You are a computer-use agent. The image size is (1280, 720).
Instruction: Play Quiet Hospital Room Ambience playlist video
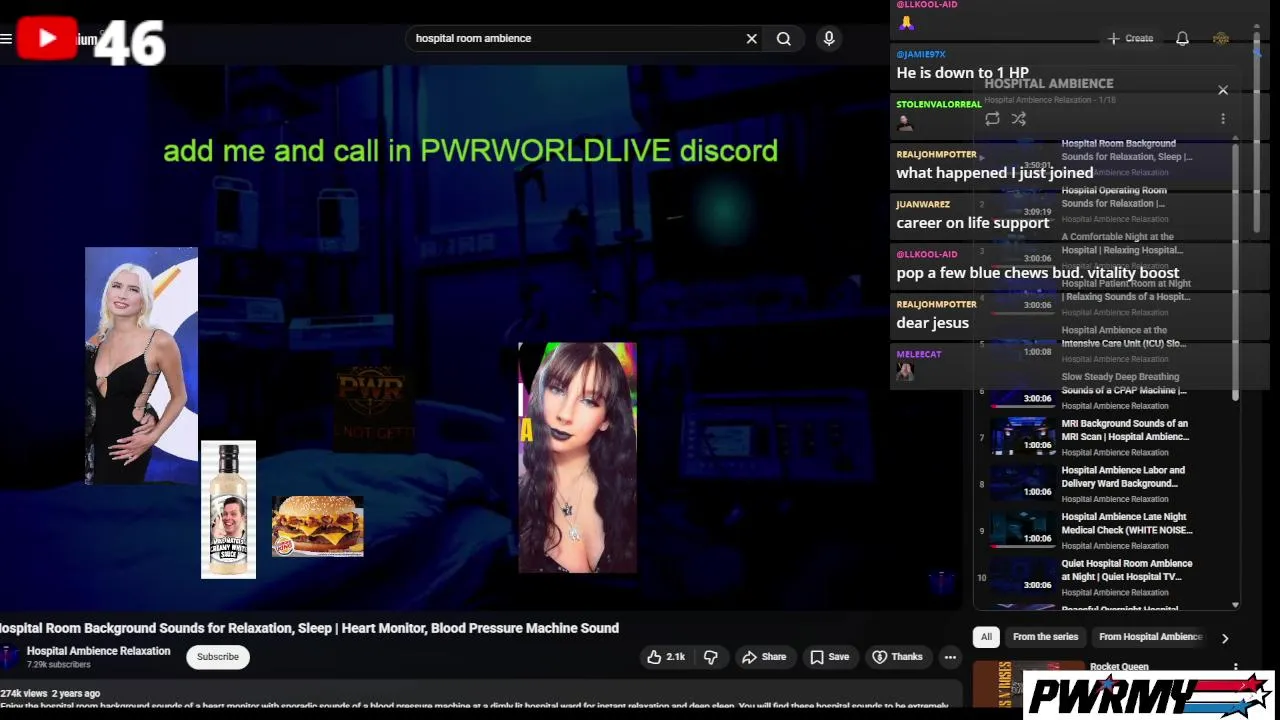(1100, 577)
